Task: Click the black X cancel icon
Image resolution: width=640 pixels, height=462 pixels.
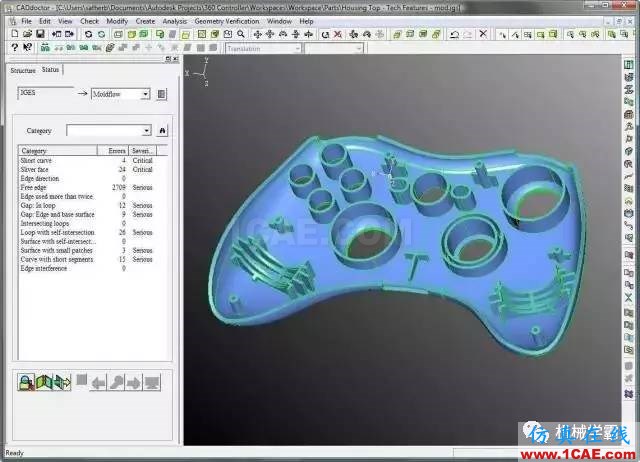Action: 483,34
